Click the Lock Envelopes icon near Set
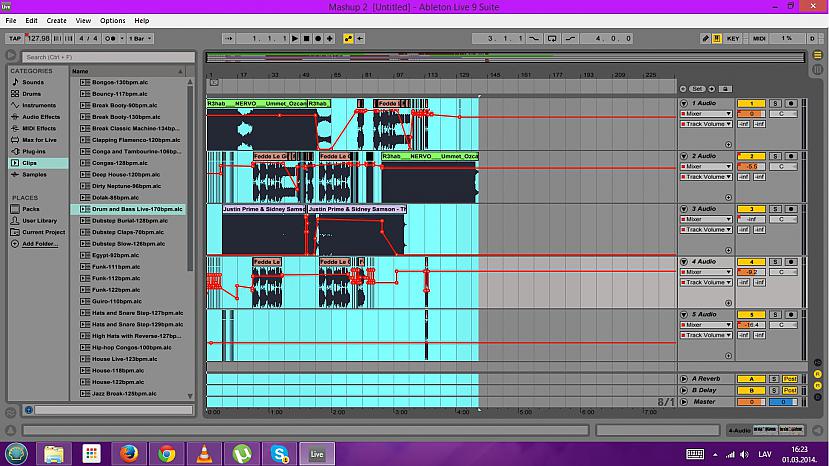829x466 pixels. pos(725,89)
